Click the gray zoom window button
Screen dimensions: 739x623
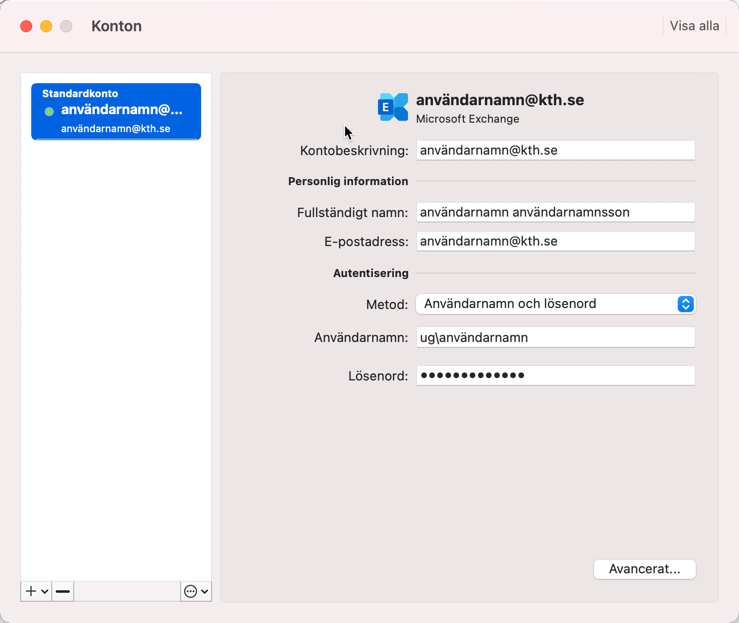[66, 26]
